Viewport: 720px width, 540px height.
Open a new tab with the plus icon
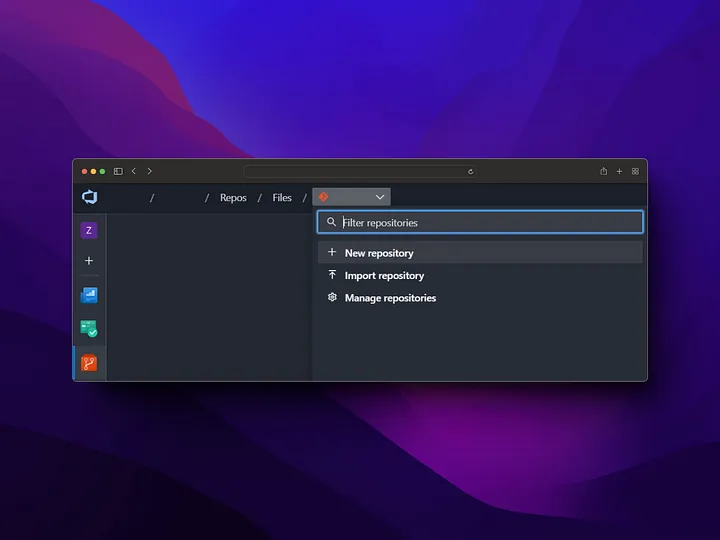[x=619, y=171]
